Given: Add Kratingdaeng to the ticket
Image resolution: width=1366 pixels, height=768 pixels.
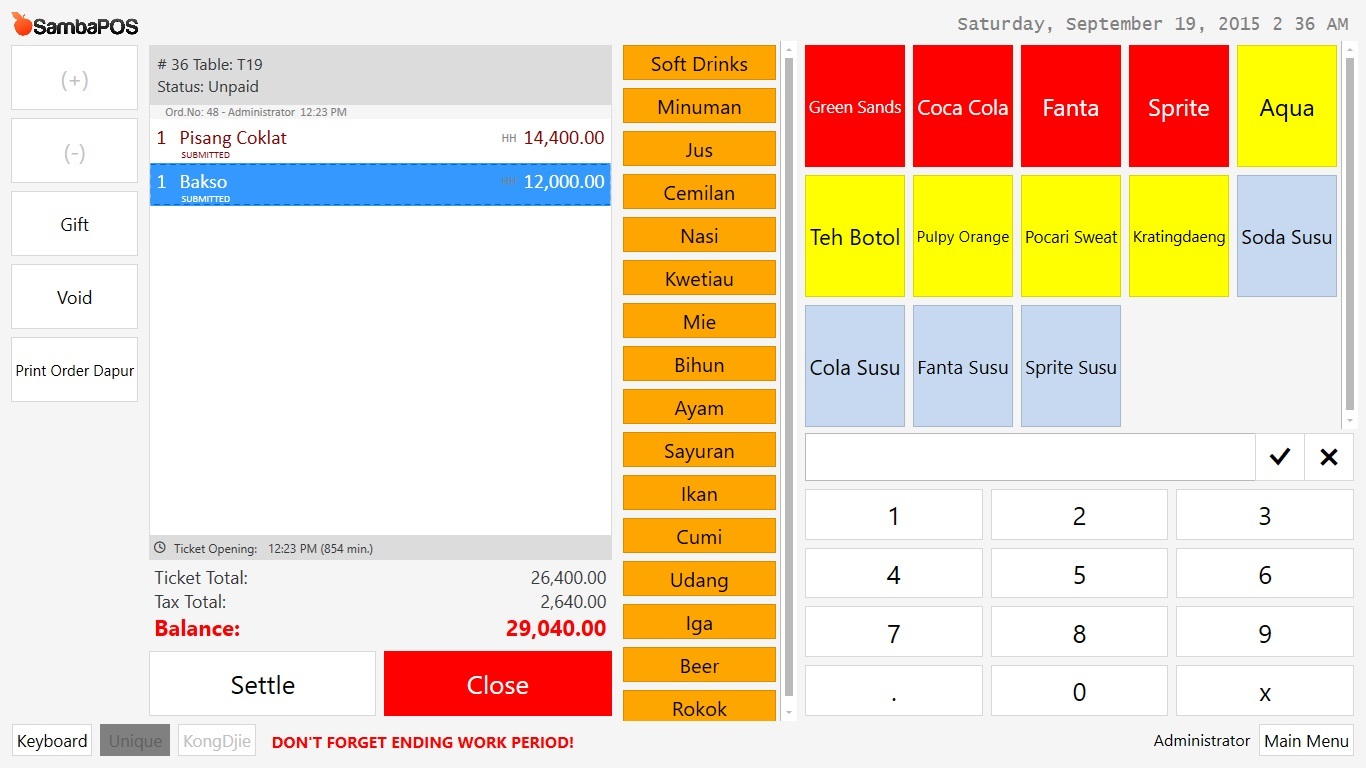Looking at the screenshot, I should [1179, 236].
